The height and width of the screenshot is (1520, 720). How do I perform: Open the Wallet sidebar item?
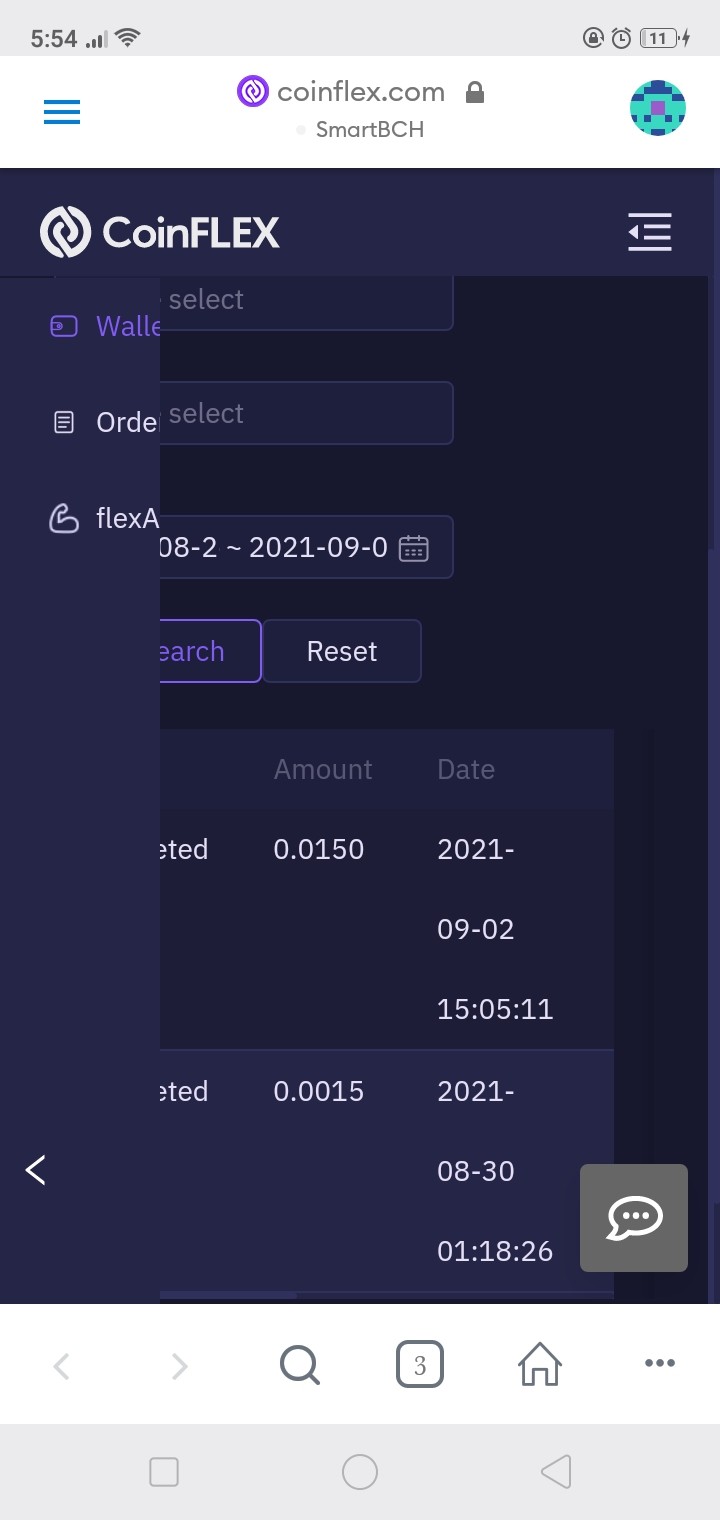(x=105, y=326)
